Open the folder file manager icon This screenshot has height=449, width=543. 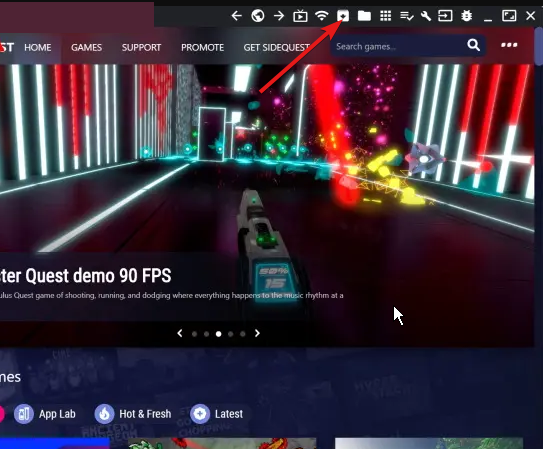(x=364, y=16)
